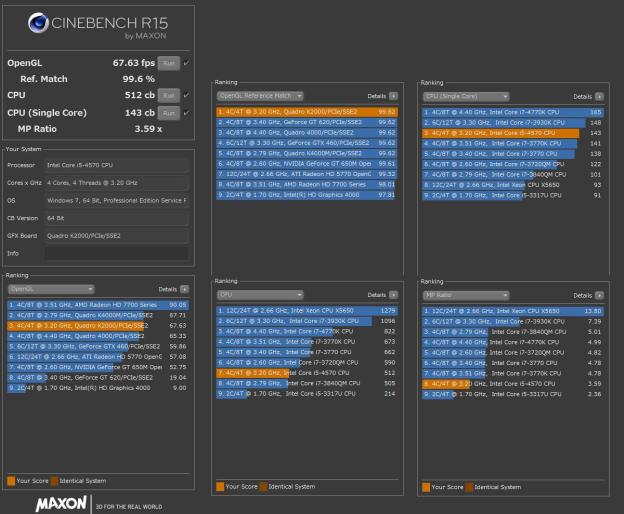
Task: Click the OS field showing Windows 7
Action: coord(116,201)
